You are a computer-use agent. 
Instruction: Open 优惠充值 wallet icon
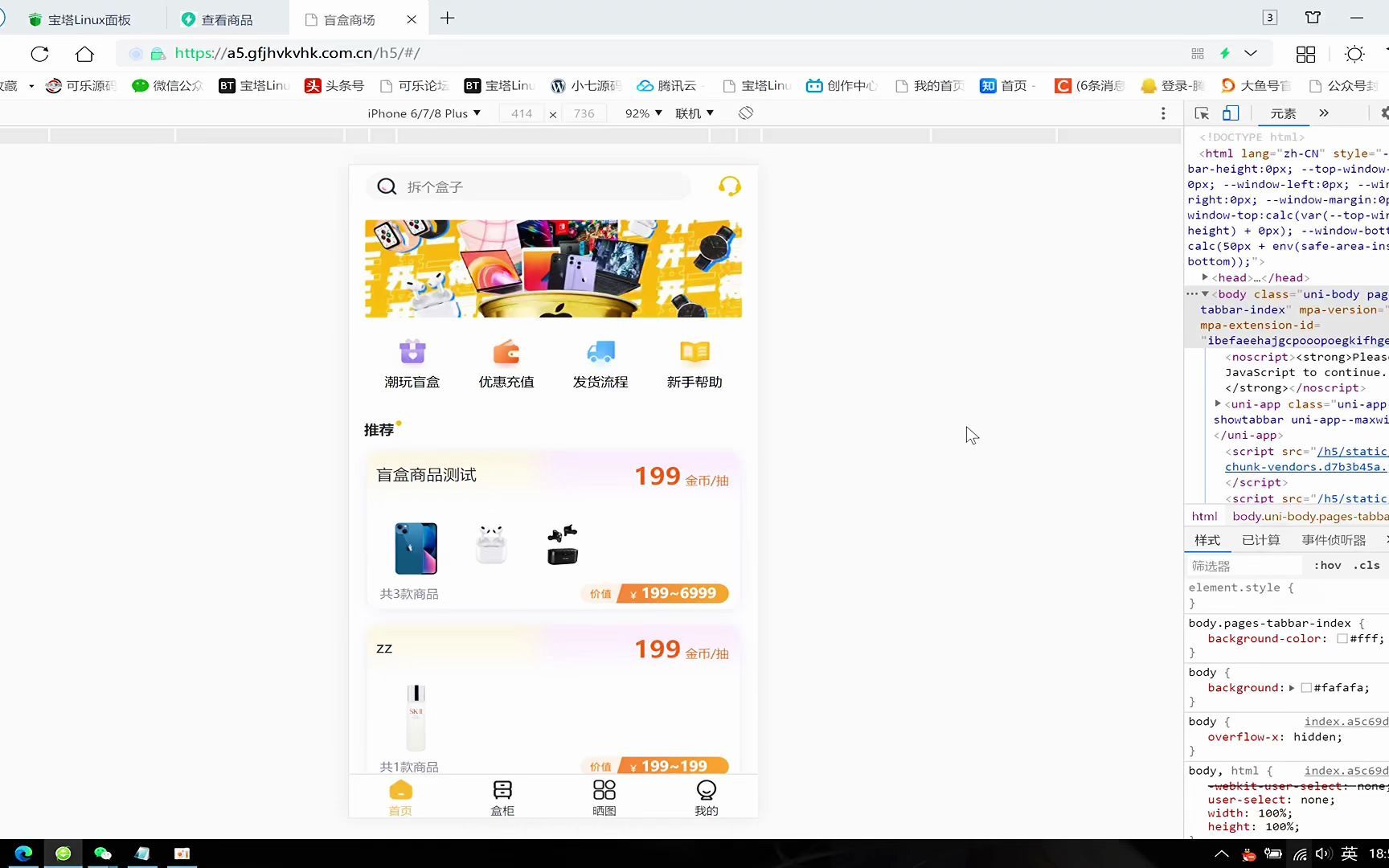pos(506,352)
